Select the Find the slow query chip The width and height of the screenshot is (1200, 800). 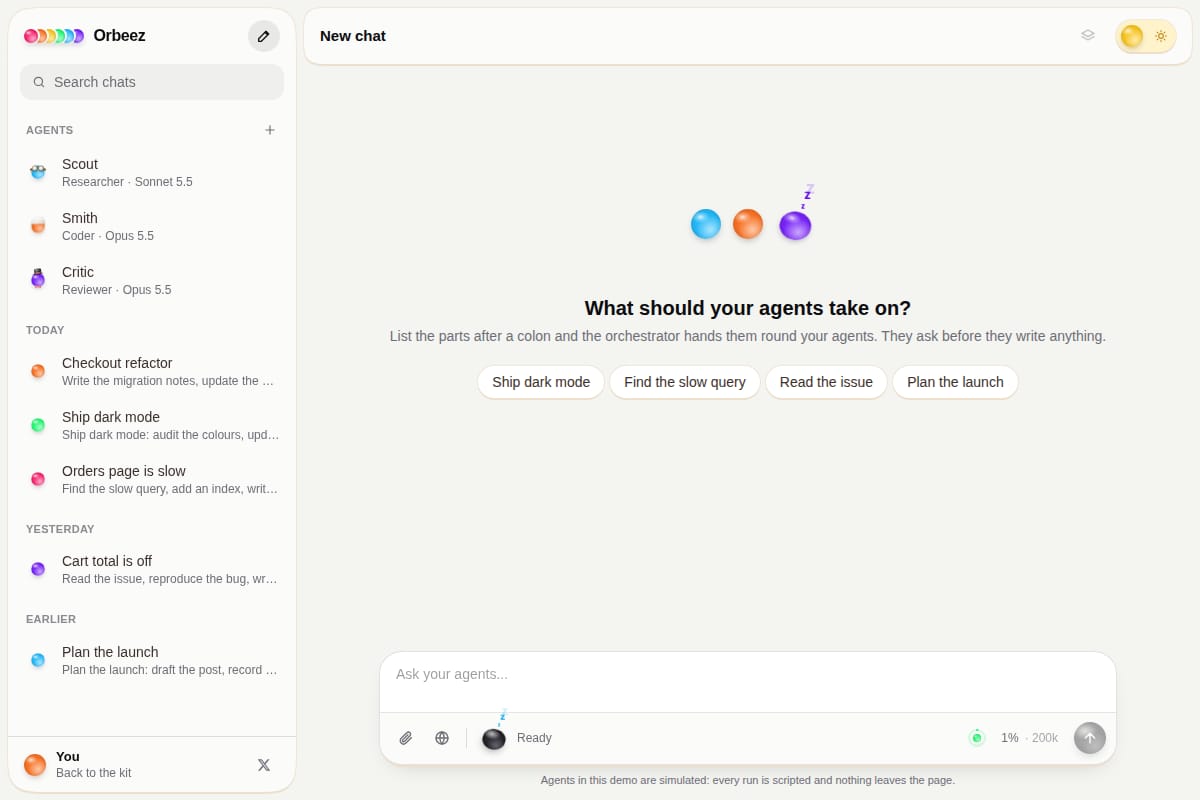point(685,382)
